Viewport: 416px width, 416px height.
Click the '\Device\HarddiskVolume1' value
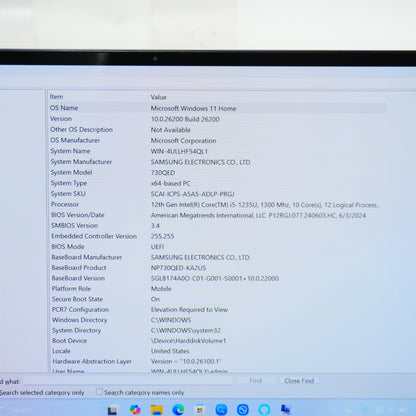pyautogui.click(x=189, y=341)
